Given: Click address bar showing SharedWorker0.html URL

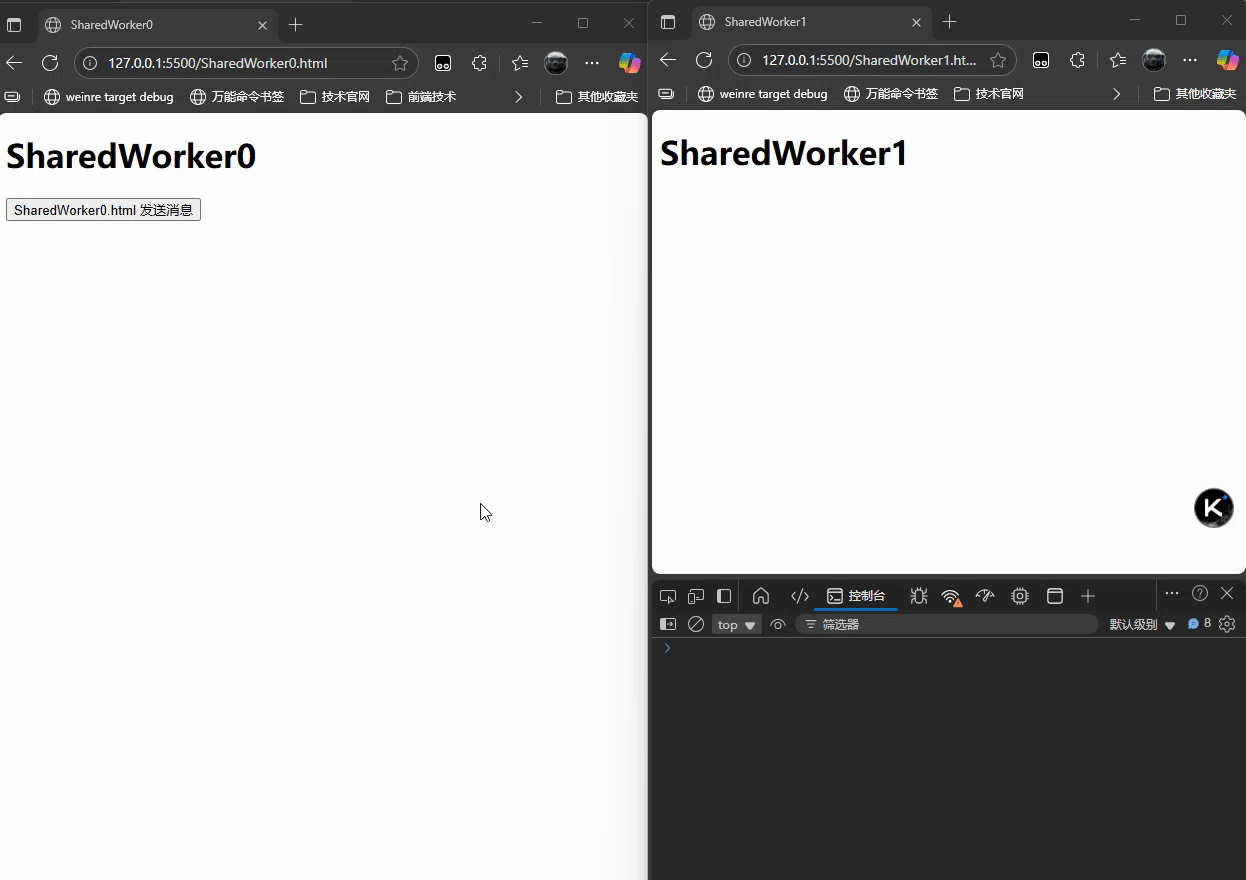Looking at the screenshot, I should (246, 63).
